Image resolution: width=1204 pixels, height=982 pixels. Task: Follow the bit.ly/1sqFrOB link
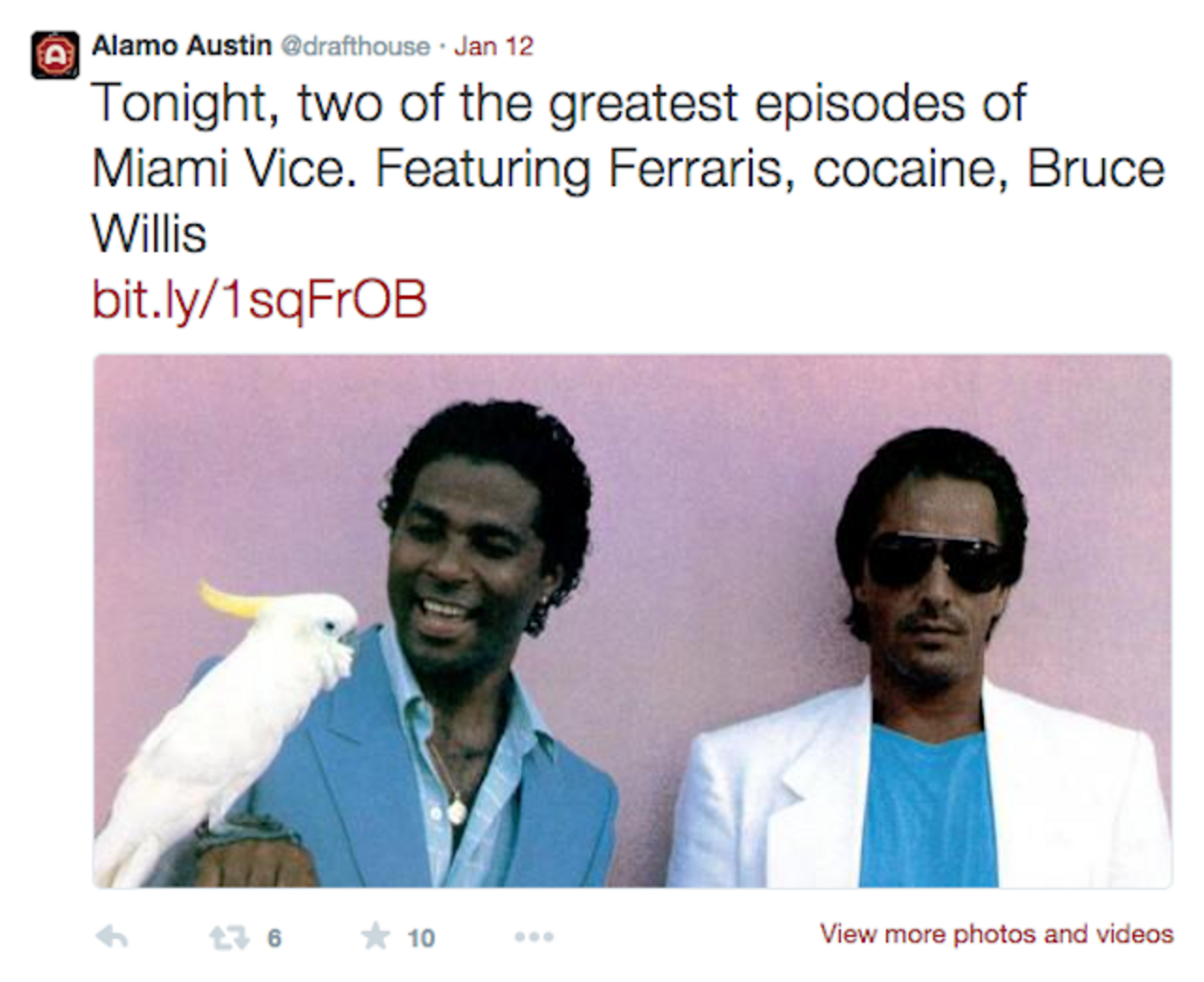260,298
